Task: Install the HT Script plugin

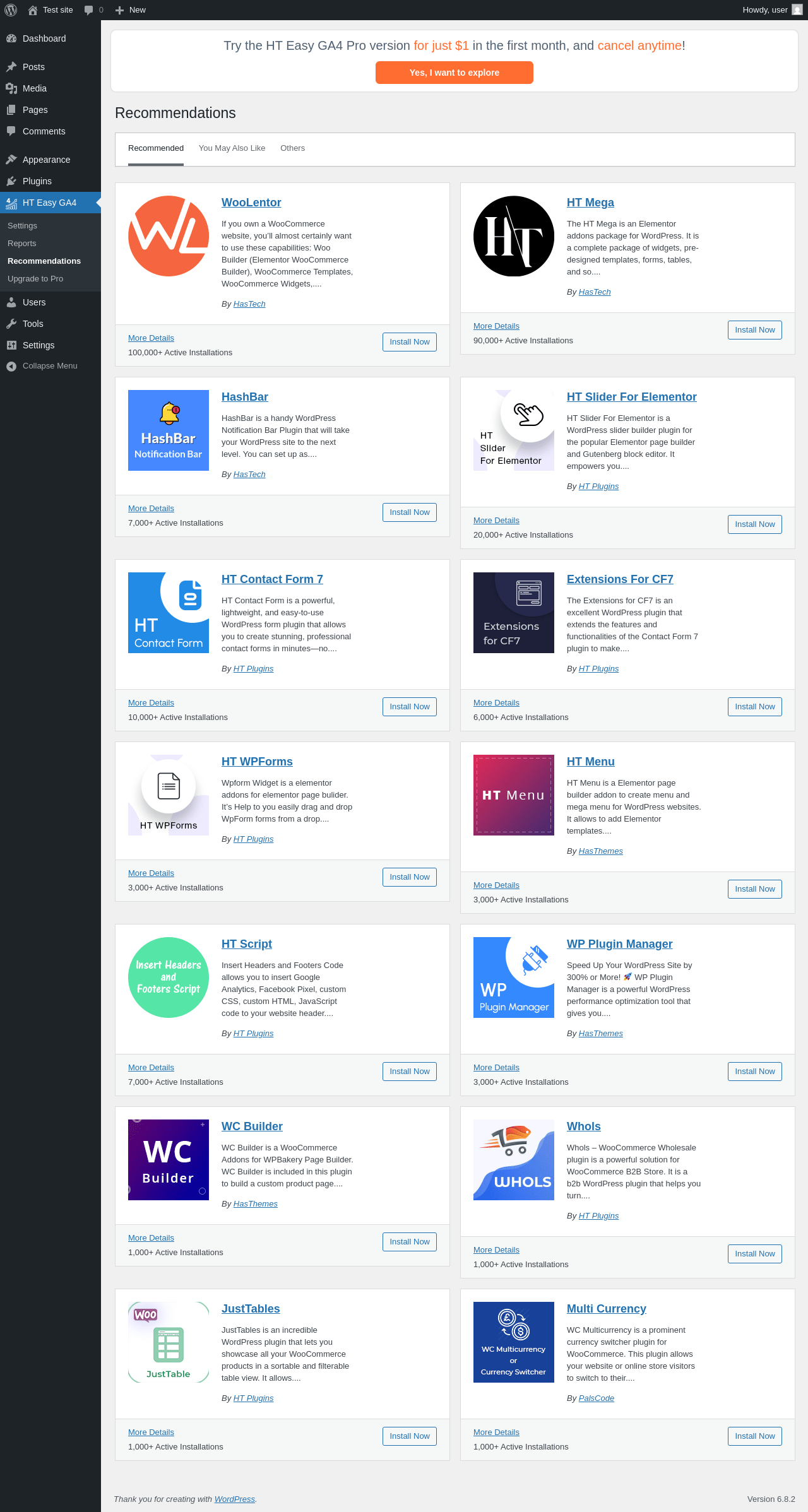Action: tap(410, 1072)
